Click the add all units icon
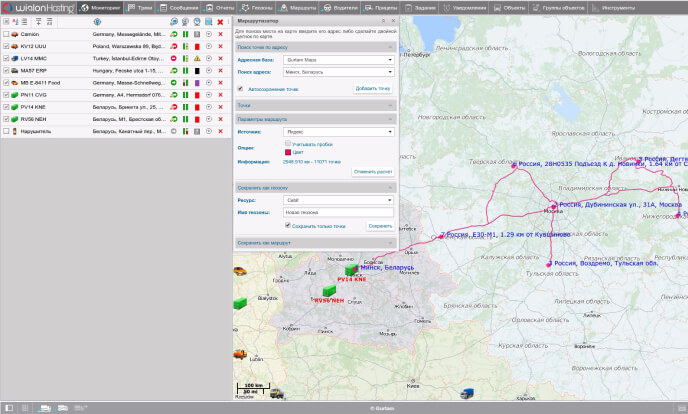Viewport: 688px width, 414px height. pos(49,21)
